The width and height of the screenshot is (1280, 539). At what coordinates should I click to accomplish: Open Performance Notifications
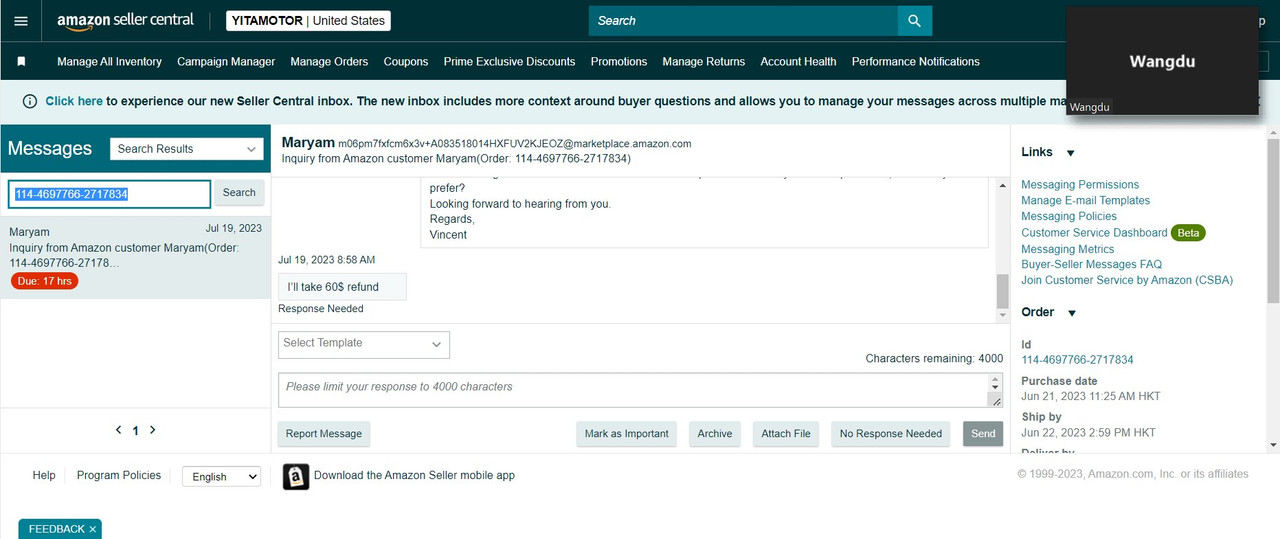coord(916,61)
